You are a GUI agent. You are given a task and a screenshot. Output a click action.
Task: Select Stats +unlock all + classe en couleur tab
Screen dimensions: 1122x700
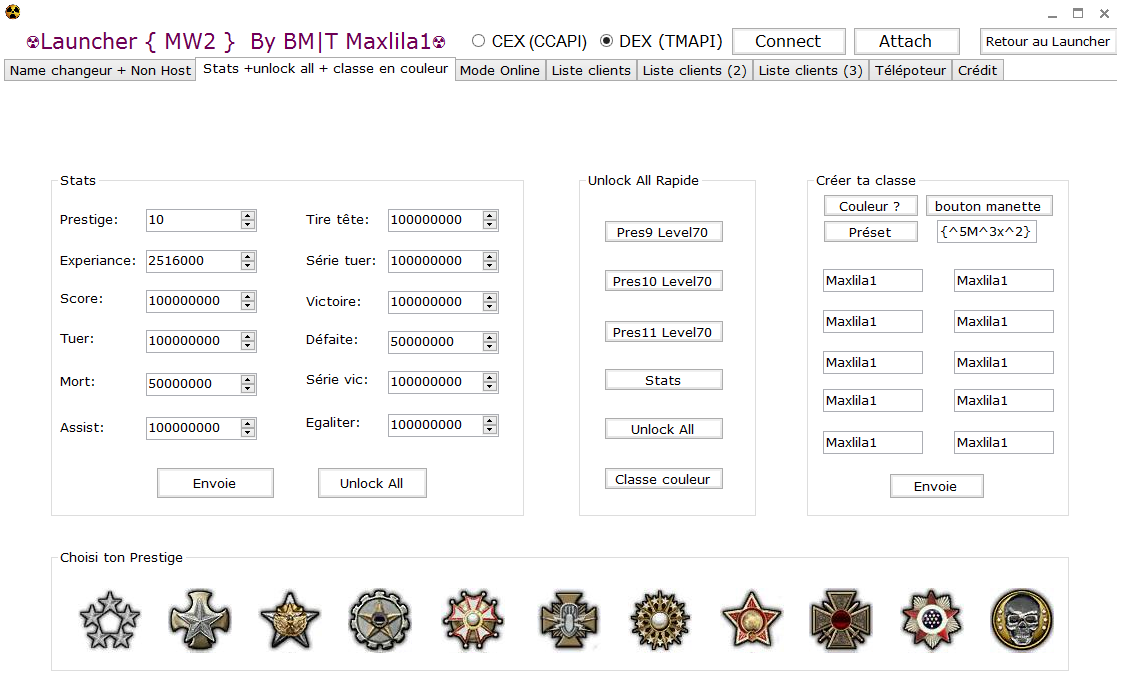point(325,69)
